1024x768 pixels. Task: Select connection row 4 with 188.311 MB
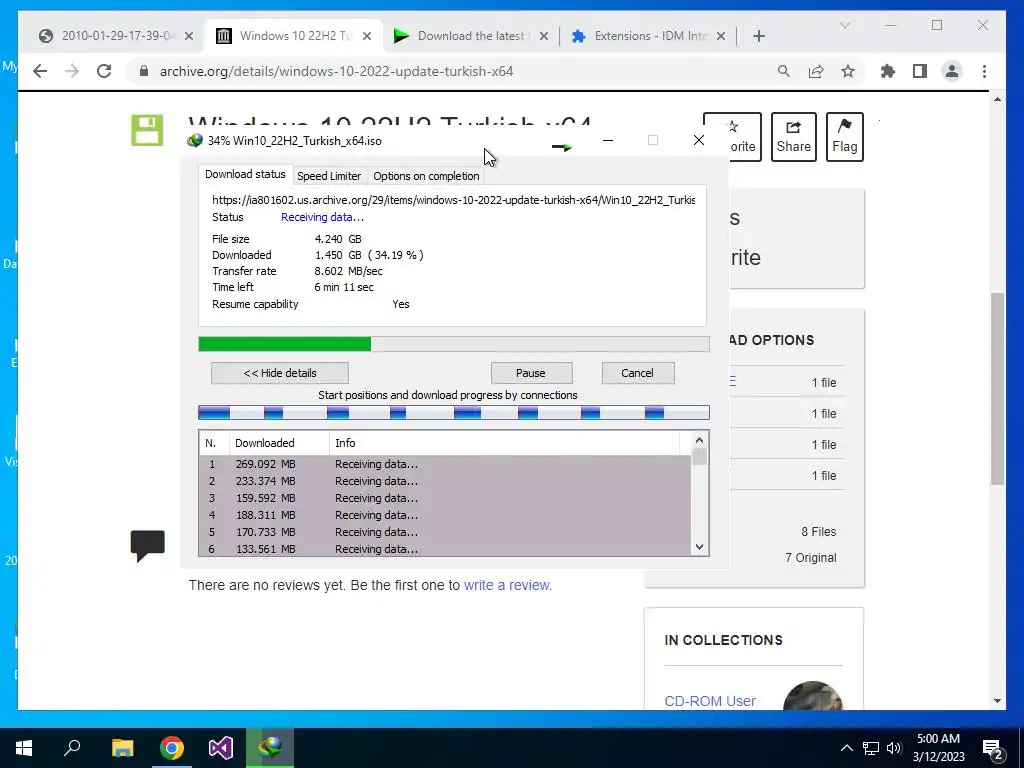[445, 515]
